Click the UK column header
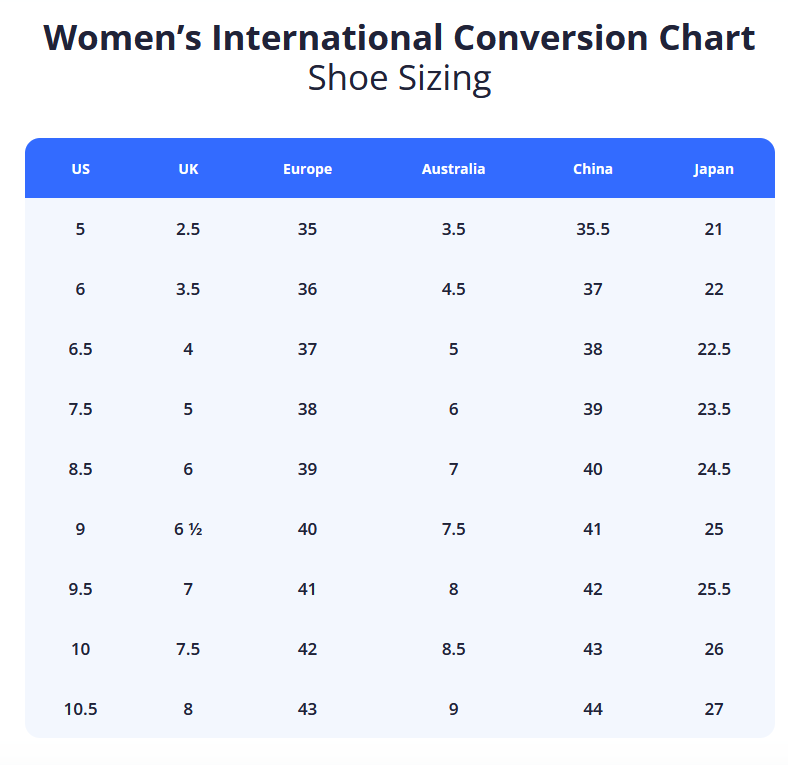This screenshot has height=765, width=788. 188,169
